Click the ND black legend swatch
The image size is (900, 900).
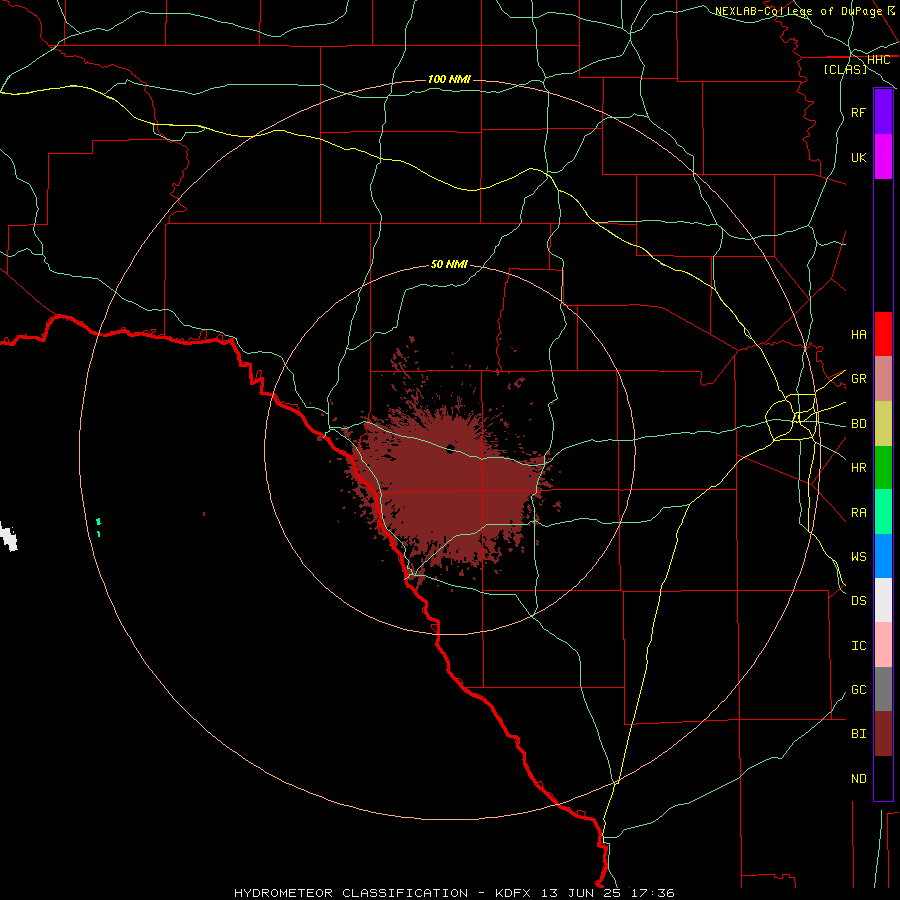tap(883, 778)
